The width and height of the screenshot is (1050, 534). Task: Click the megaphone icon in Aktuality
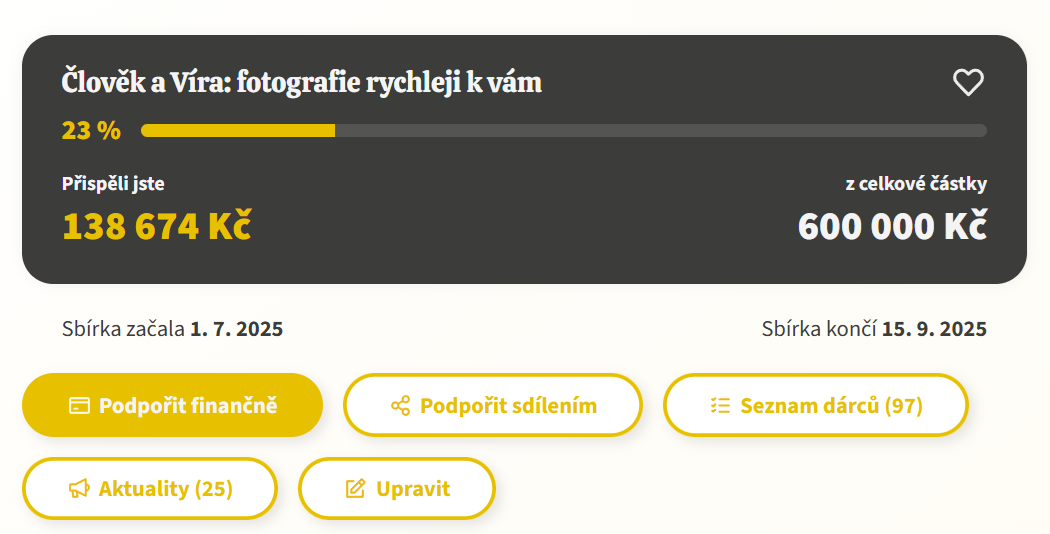pos(79,488)
